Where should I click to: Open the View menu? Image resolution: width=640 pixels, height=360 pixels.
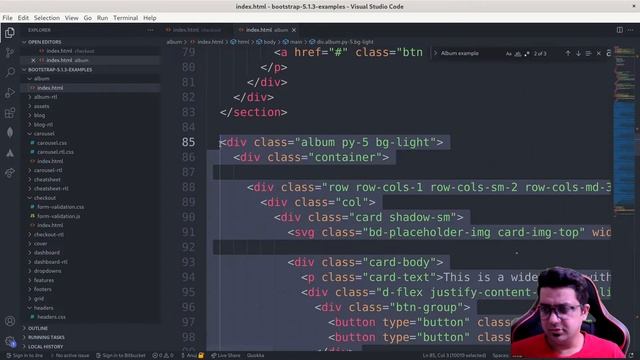point(71,18)
